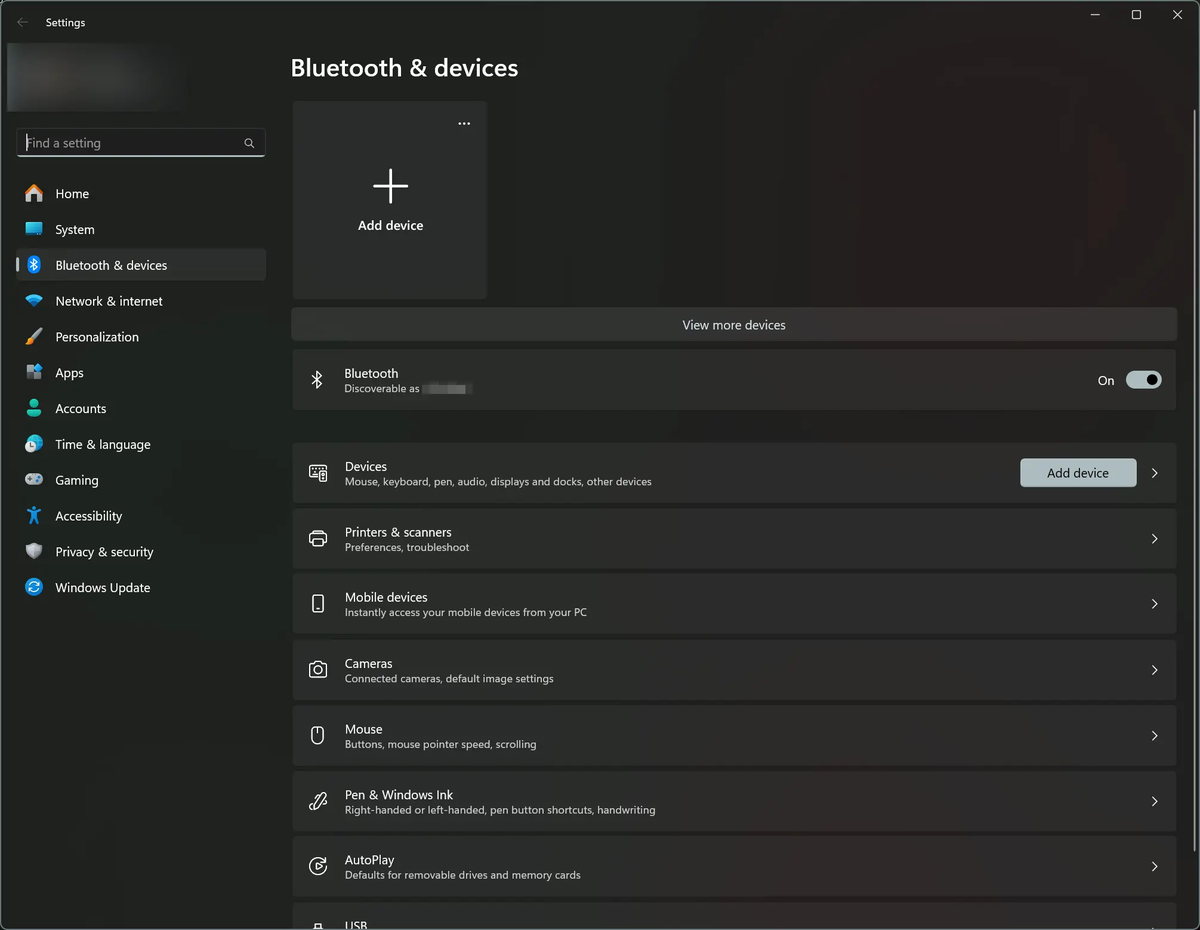Click the Privacy shield icon
Viewport: 1200px width, 930px height.
[34, 552]
